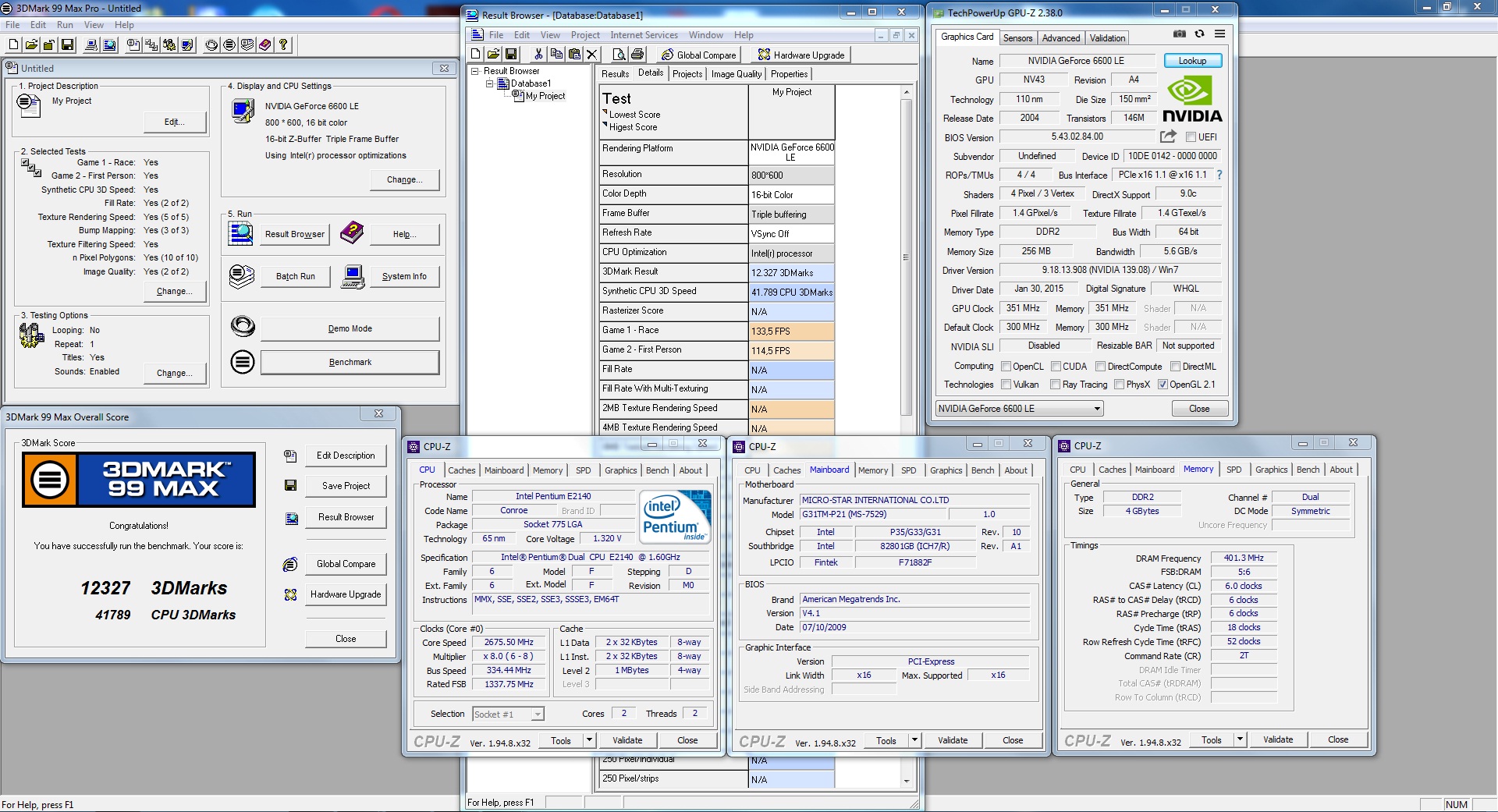Click Edit Description button in score dialog
This screenshot has width=1498, height=812.
(x=346, y=456)
